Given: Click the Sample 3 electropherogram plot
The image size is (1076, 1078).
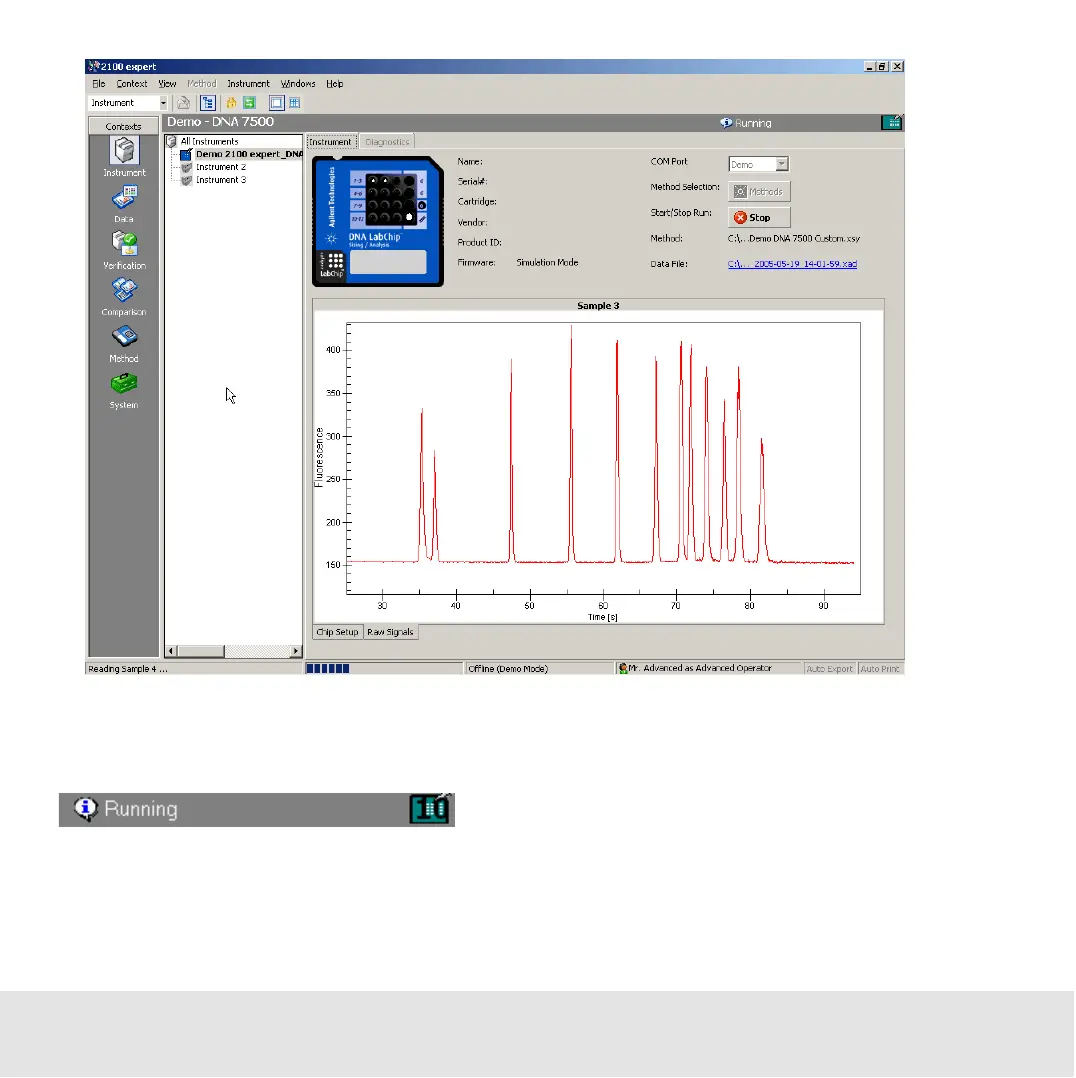Looking at the screenshot, I should (603, 457).
